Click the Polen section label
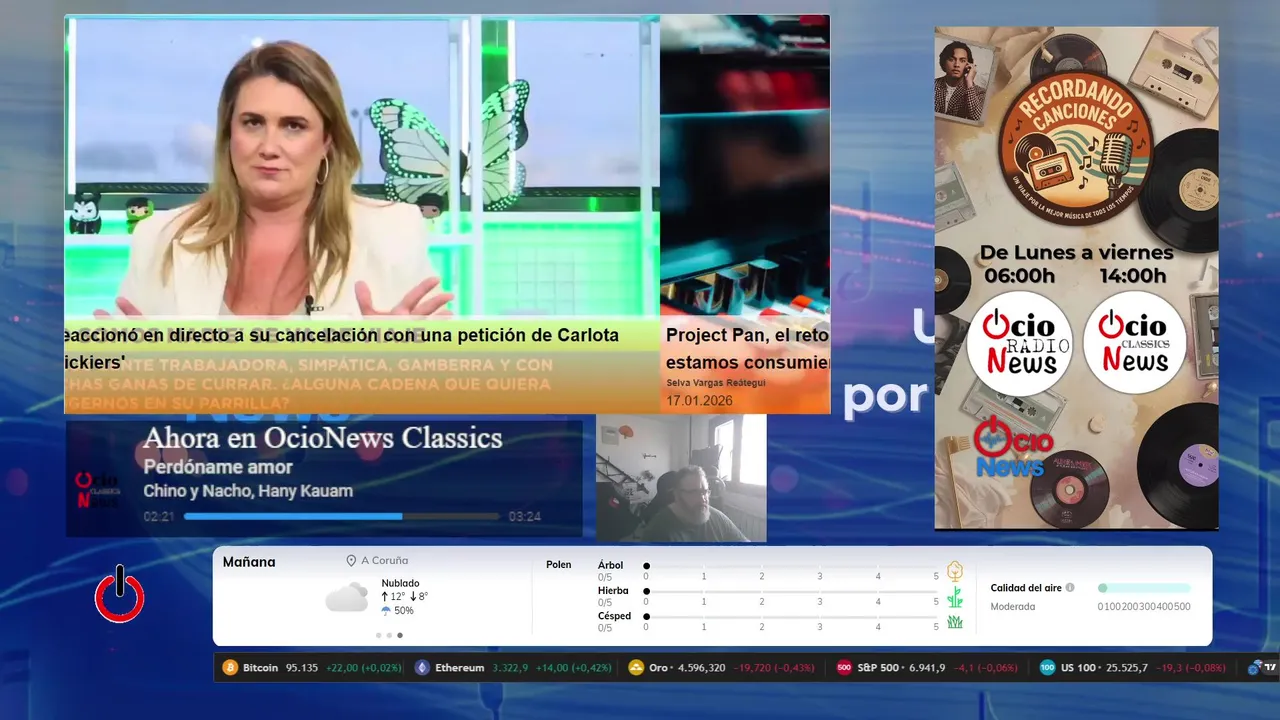The image size is (1280, 720). click(x=559, y=565)
